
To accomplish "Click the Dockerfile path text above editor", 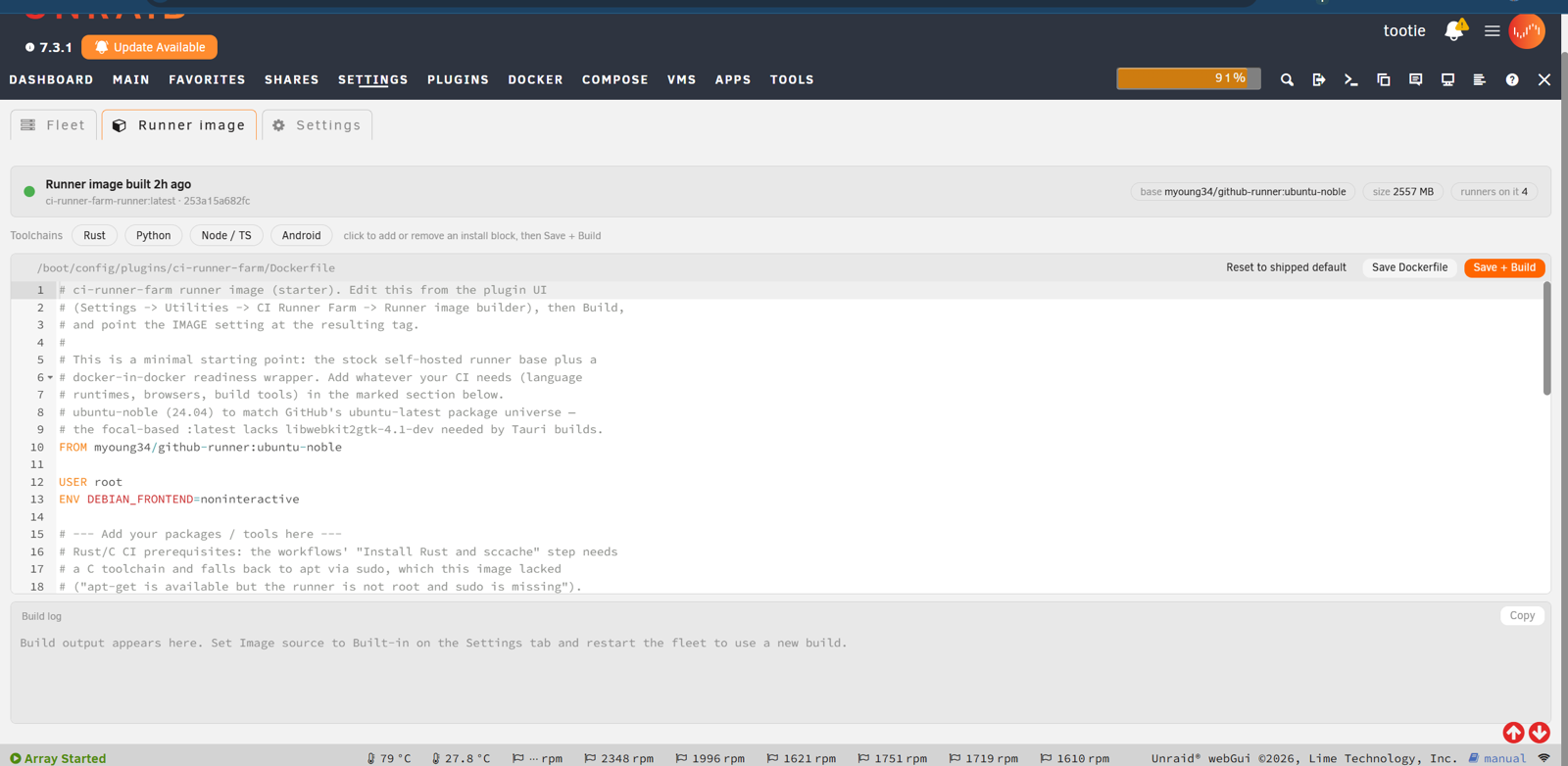I will [186, 267].
